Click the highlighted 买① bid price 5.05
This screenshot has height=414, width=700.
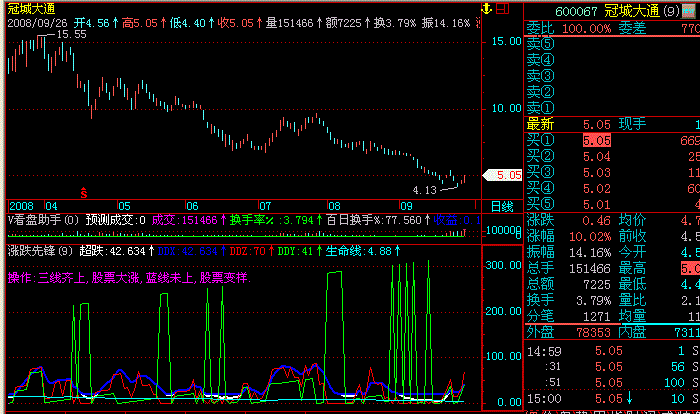pyautogui.click(x=597, y=141)
